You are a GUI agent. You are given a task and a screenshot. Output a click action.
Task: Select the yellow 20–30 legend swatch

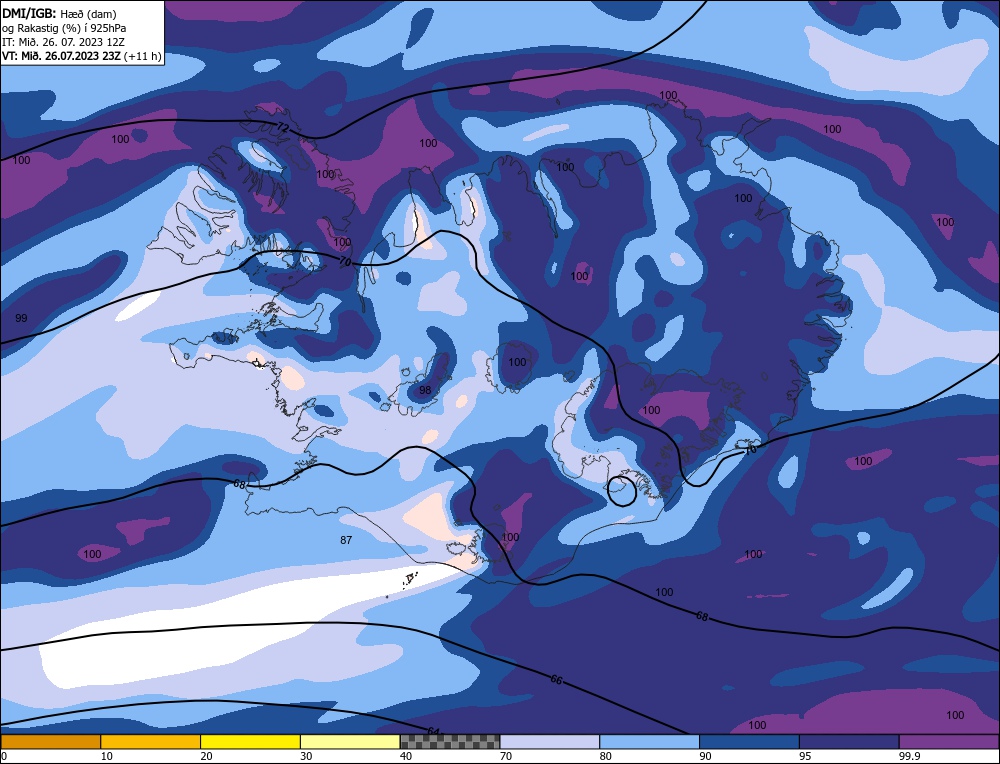tap(250, 742)
